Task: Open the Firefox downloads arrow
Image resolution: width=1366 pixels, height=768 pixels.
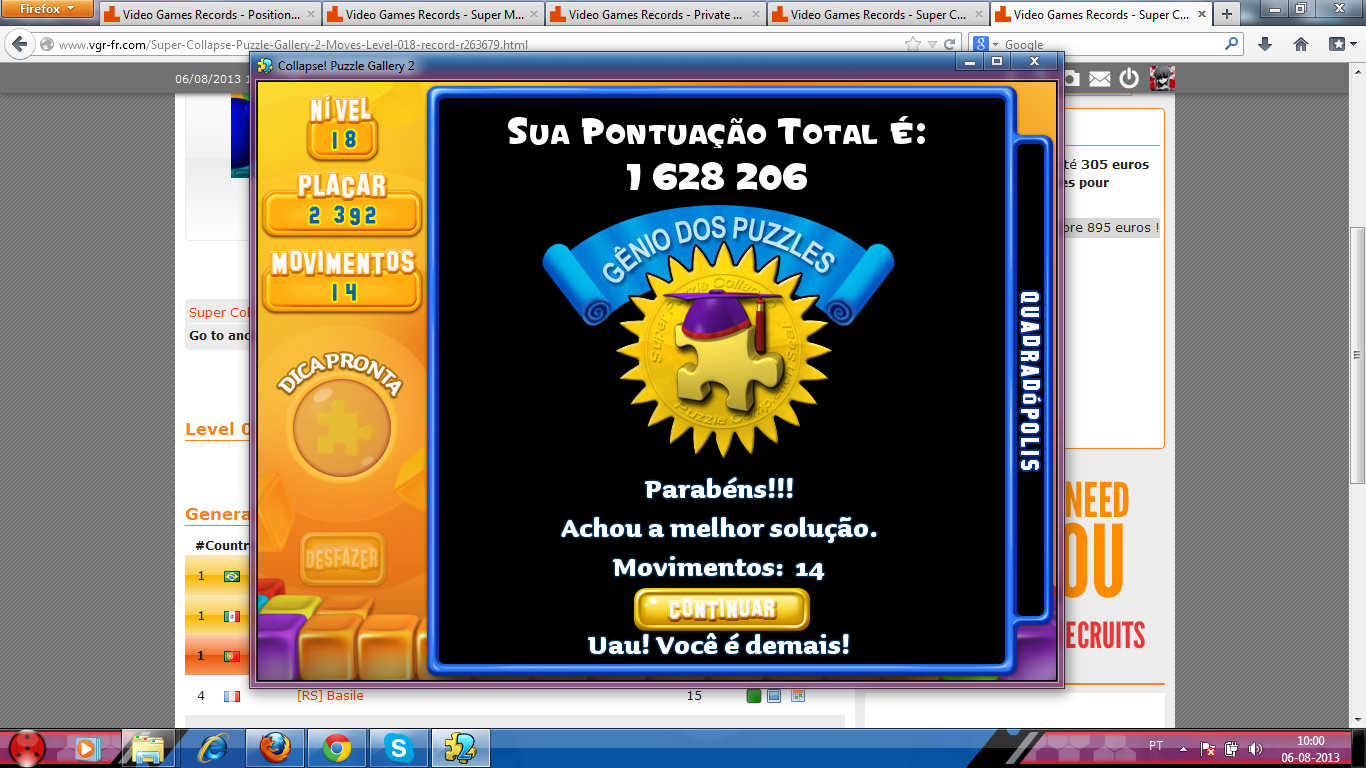Action: tap(1265, 44)
